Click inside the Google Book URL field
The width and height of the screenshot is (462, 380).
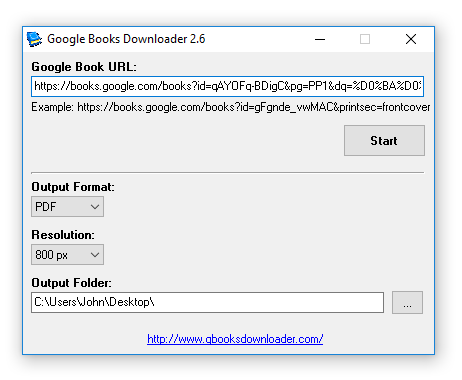(x=227, y=87)
